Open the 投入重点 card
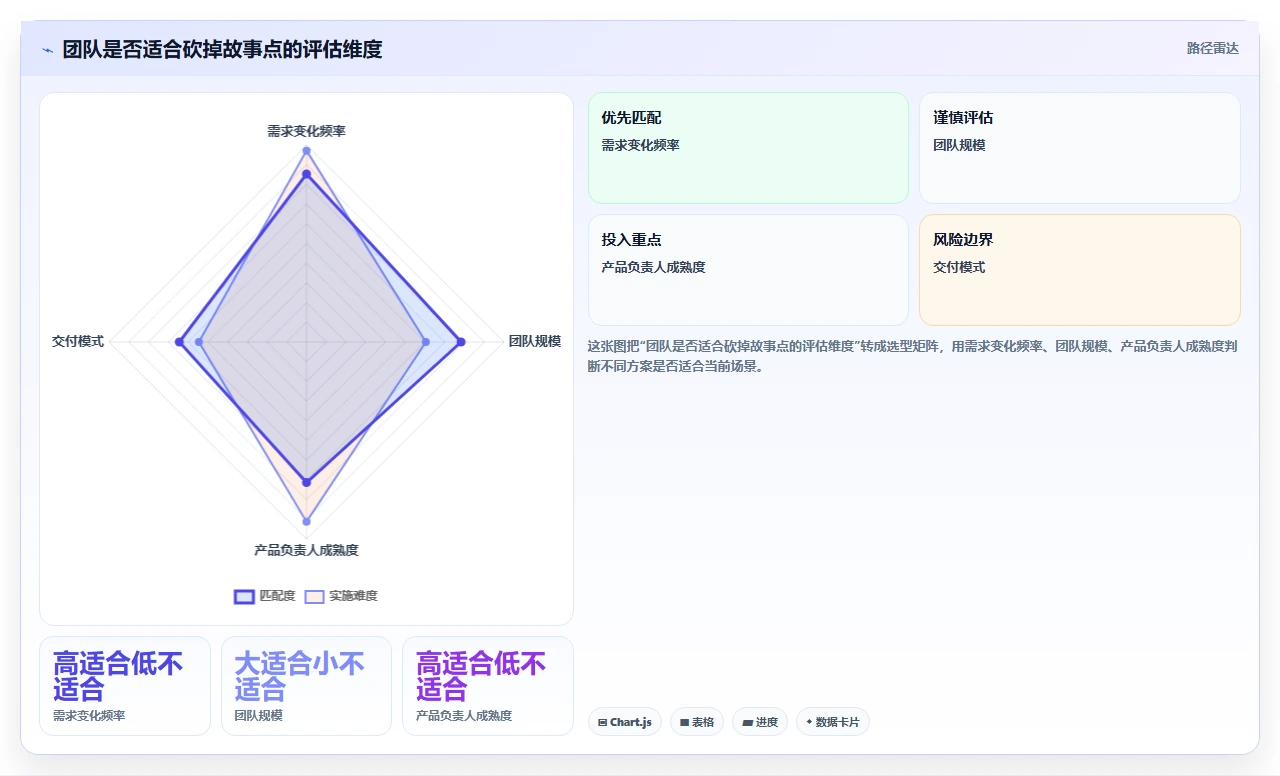The width and height of the screenshot is (1280, 776). (x=748, y=270)
